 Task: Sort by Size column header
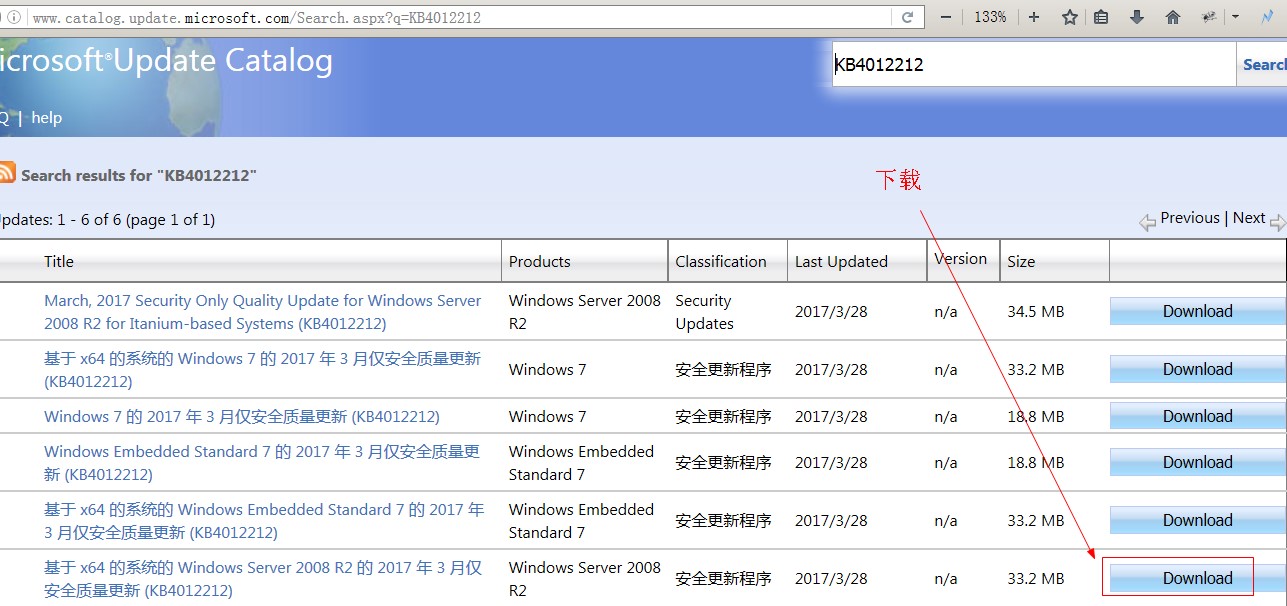[x=1021, y=261]
